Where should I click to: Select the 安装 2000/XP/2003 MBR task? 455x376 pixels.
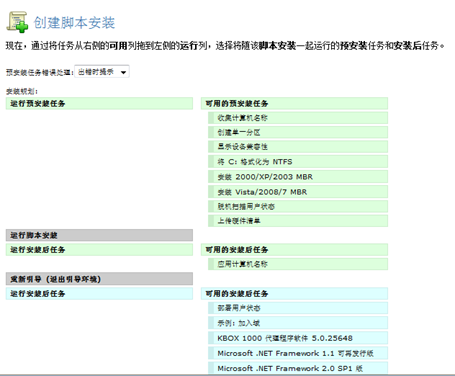point(298,177)
